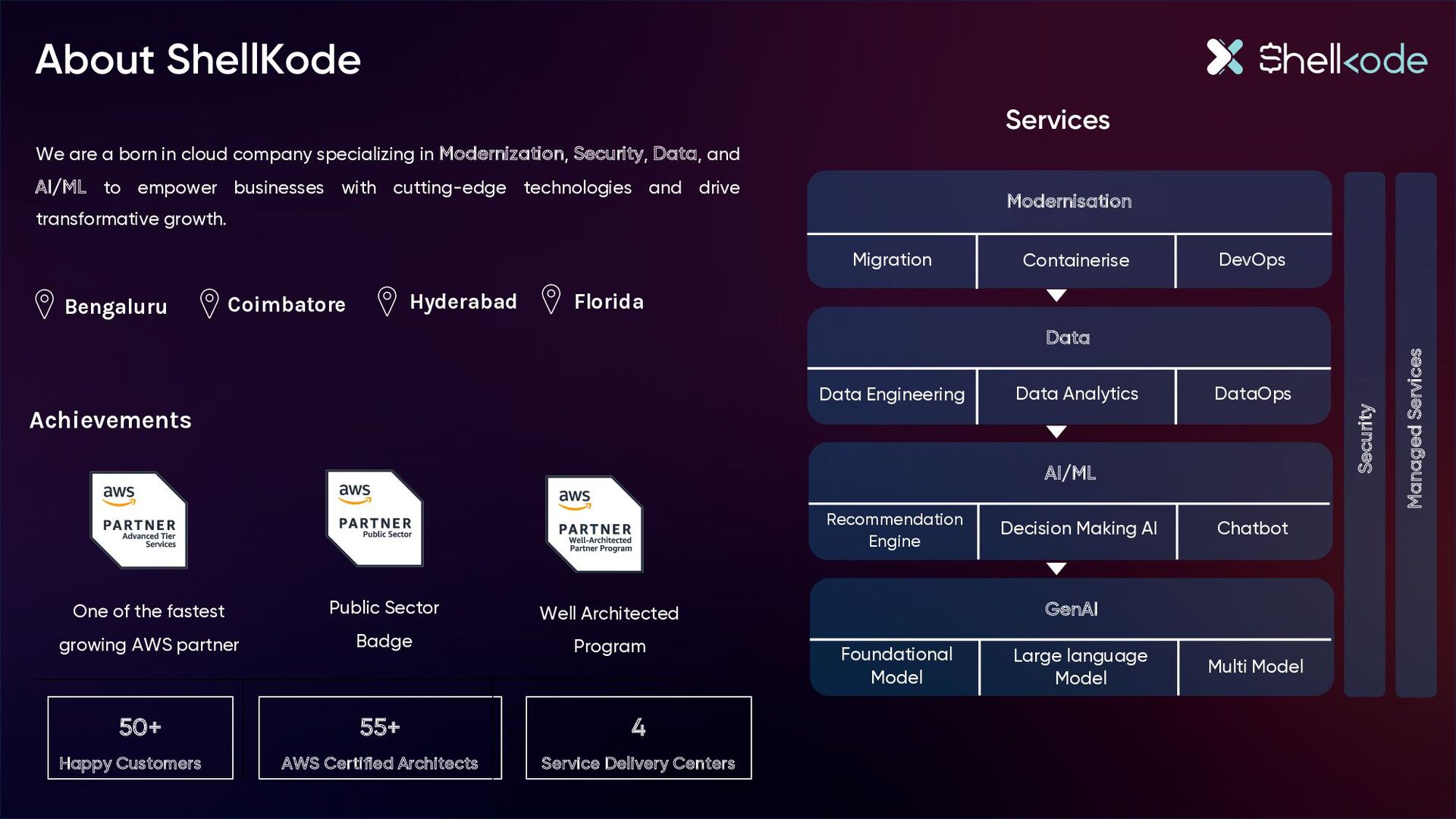Select the Data Analytics cell

tap(1076, 396)
